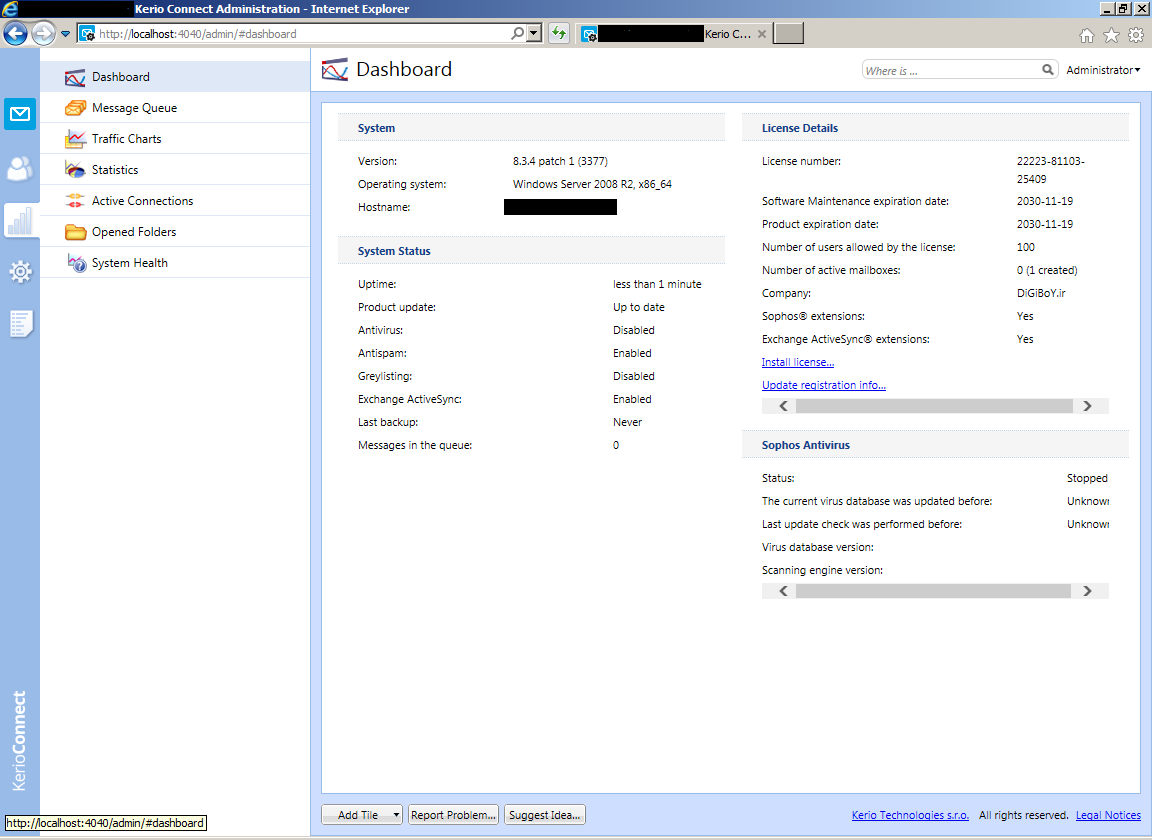1152x840 pixels.
Task: Open the logs page icon in left rail
Action: pyautogui.click(x=20, y=323)
